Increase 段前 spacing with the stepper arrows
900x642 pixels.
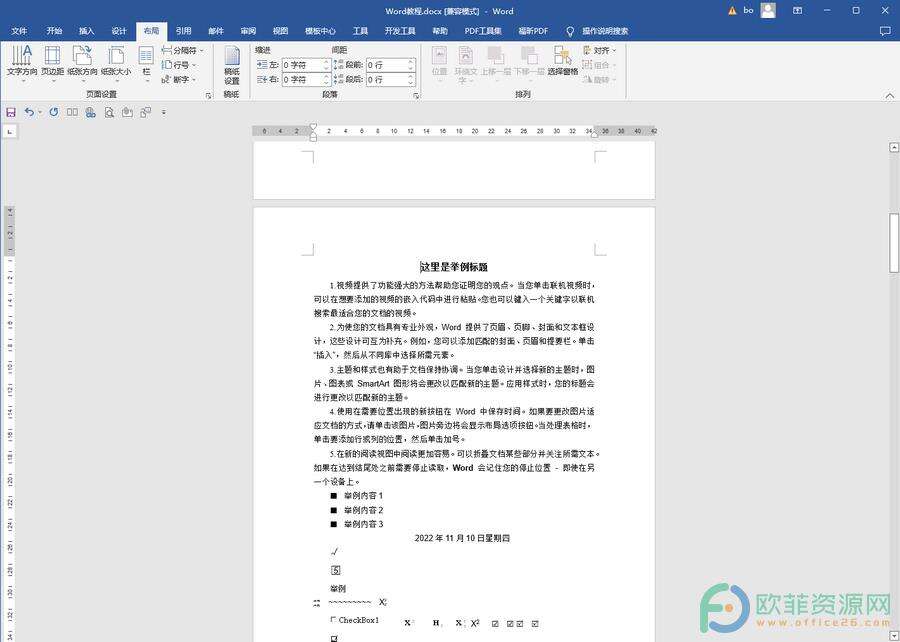pyautogui.click(x=411, y=62)
